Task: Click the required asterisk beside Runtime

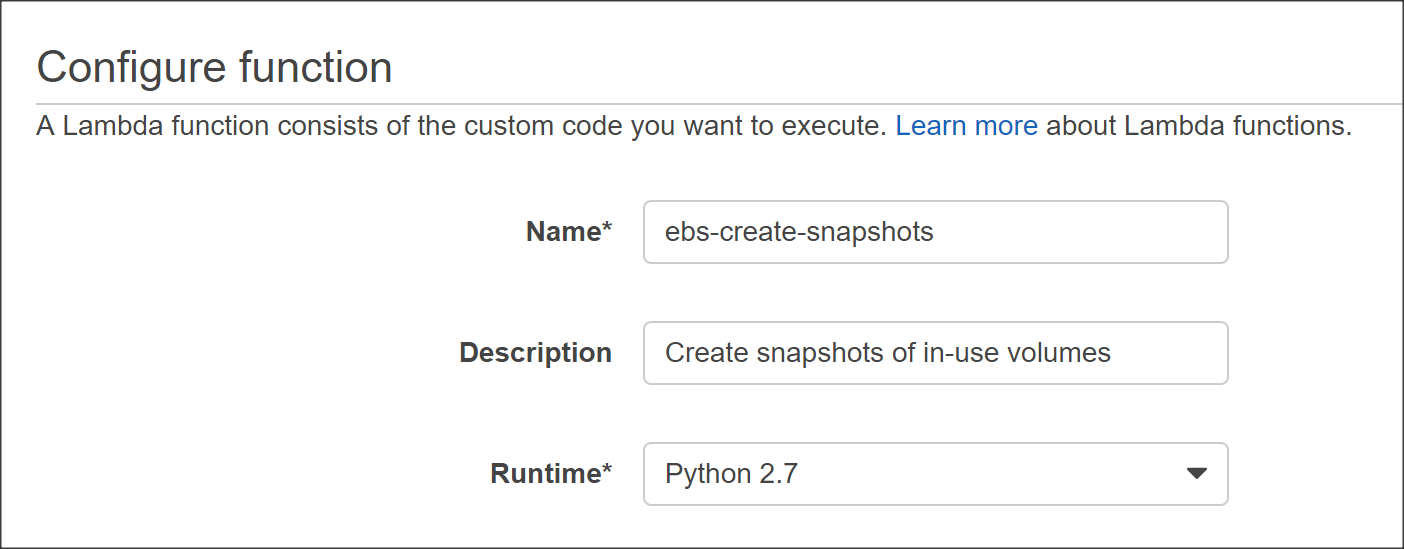Action: click(606, 469)
